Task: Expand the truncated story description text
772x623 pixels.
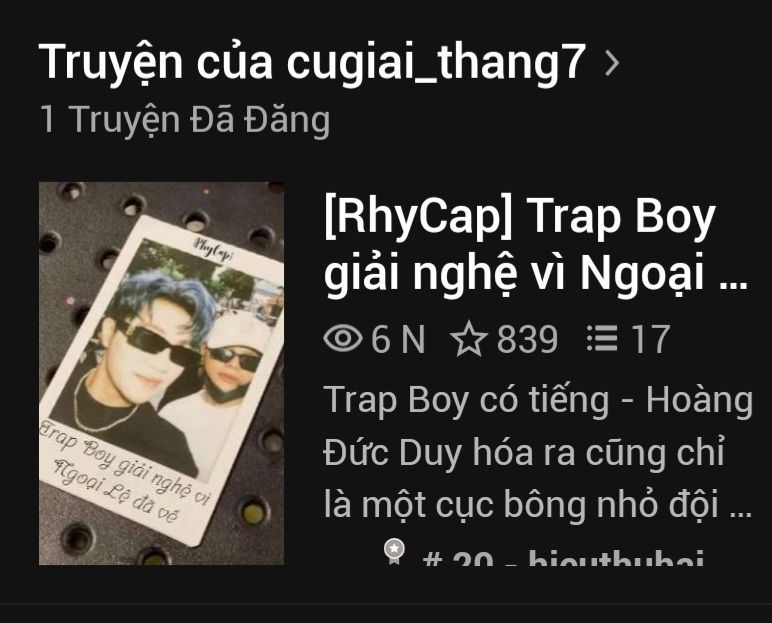Action: tap(538, 453)
